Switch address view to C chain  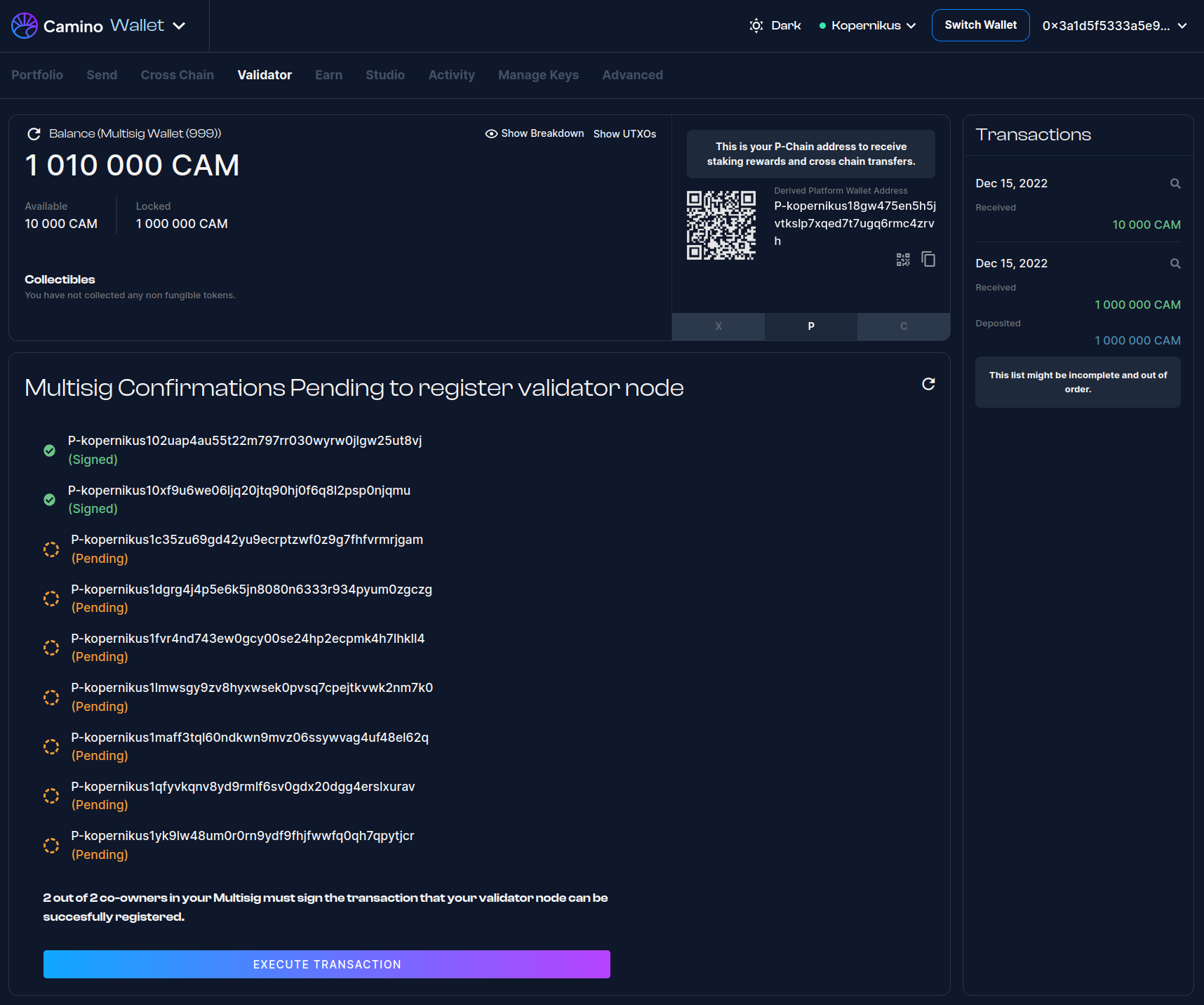pos(903,326)
